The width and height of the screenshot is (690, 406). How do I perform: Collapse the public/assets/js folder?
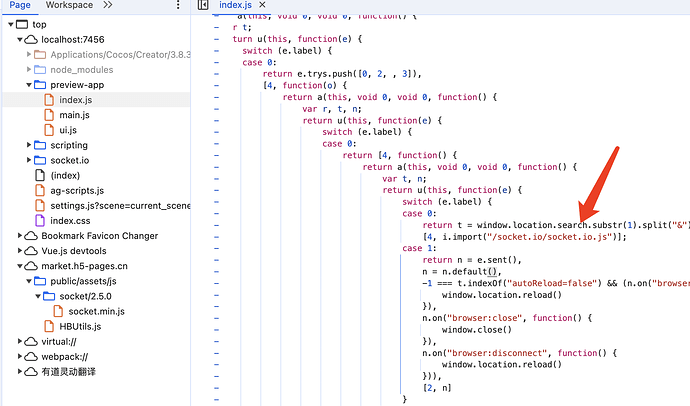tap(29, 281)
